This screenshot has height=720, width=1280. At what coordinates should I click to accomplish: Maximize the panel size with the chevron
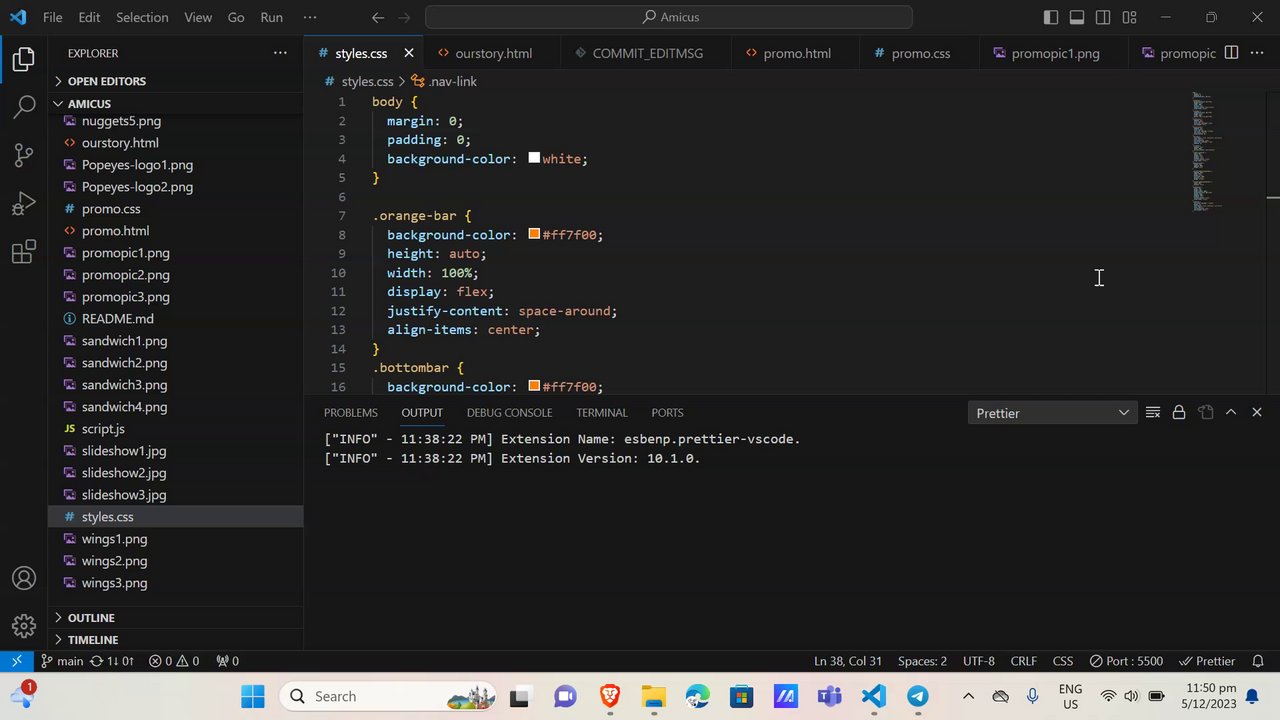click(1231, 413)
